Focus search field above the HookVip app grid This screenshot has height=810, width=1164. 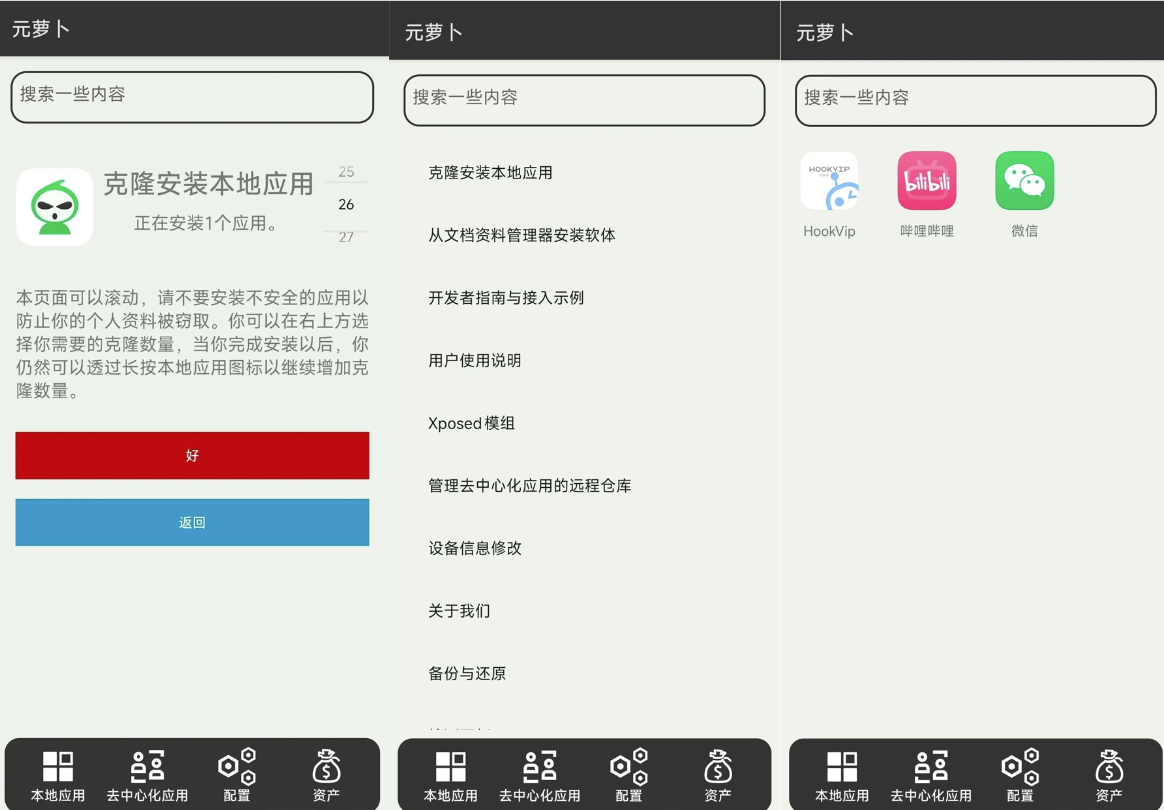point(975,99)
